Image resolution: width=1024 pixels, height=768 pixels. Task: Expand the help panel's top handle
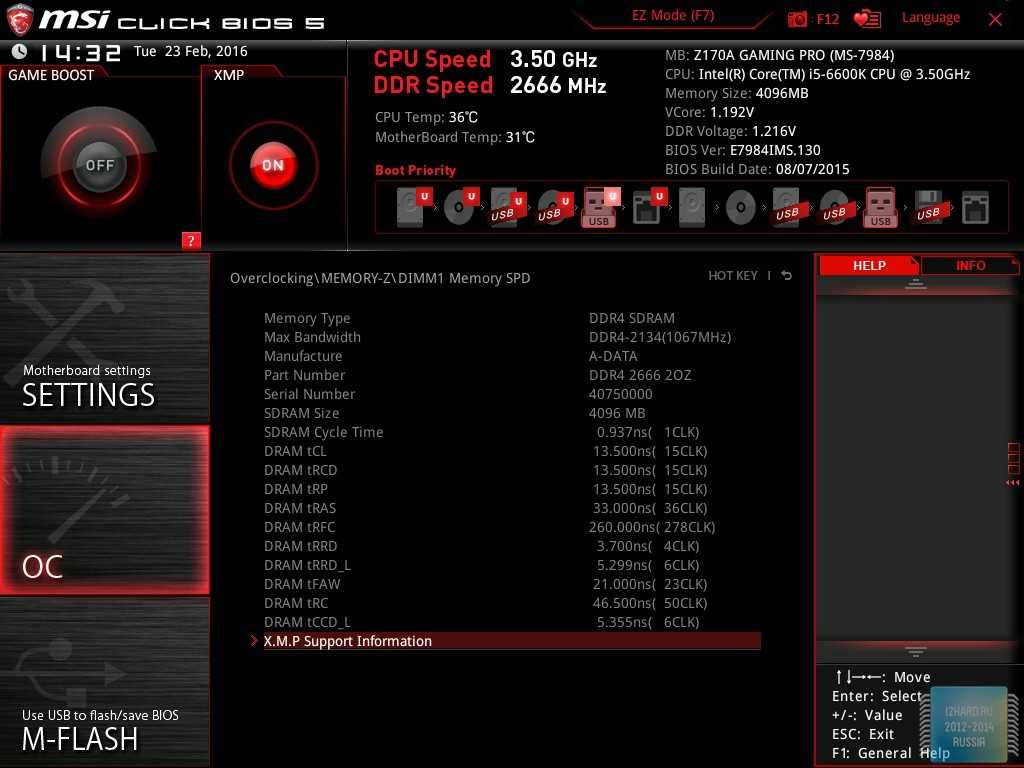[x=916, y=285]
